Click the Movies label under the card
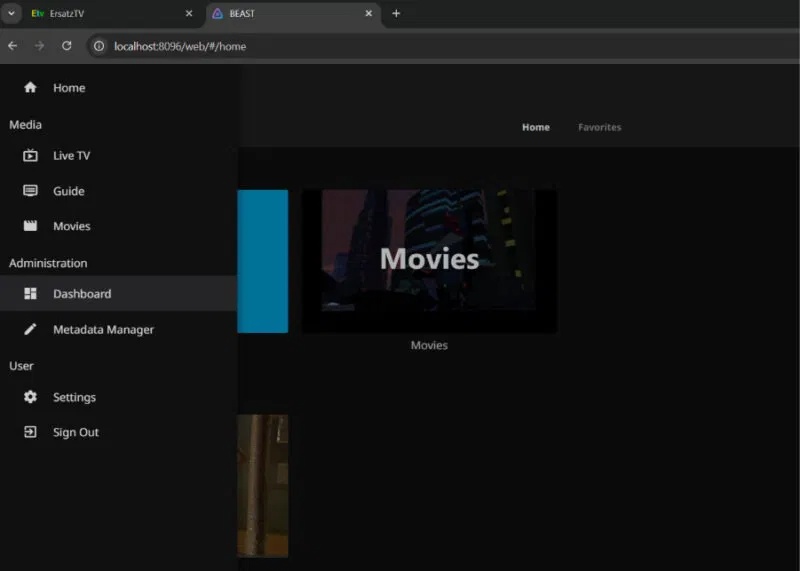The image size is (800, 571). point(429,345)
